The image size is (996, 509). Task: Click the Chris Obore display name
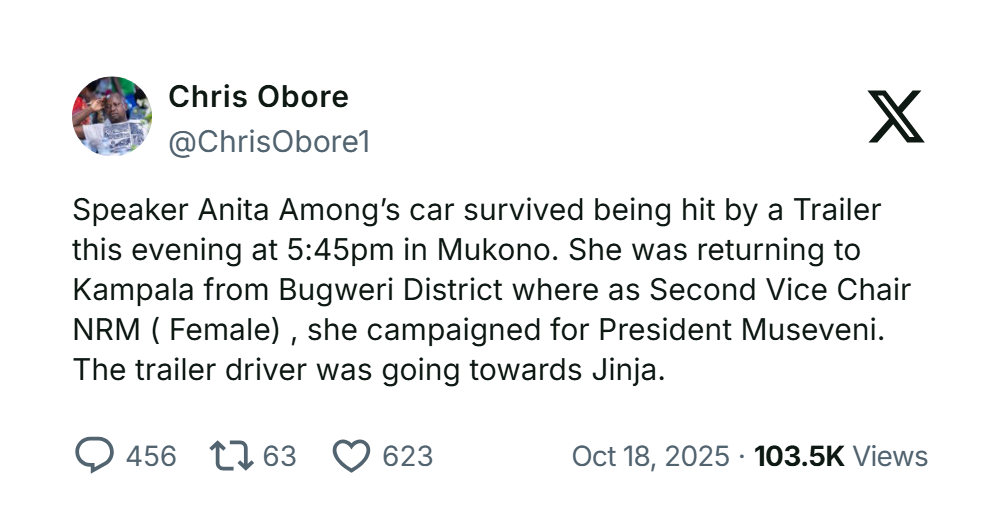pos(258,97)
